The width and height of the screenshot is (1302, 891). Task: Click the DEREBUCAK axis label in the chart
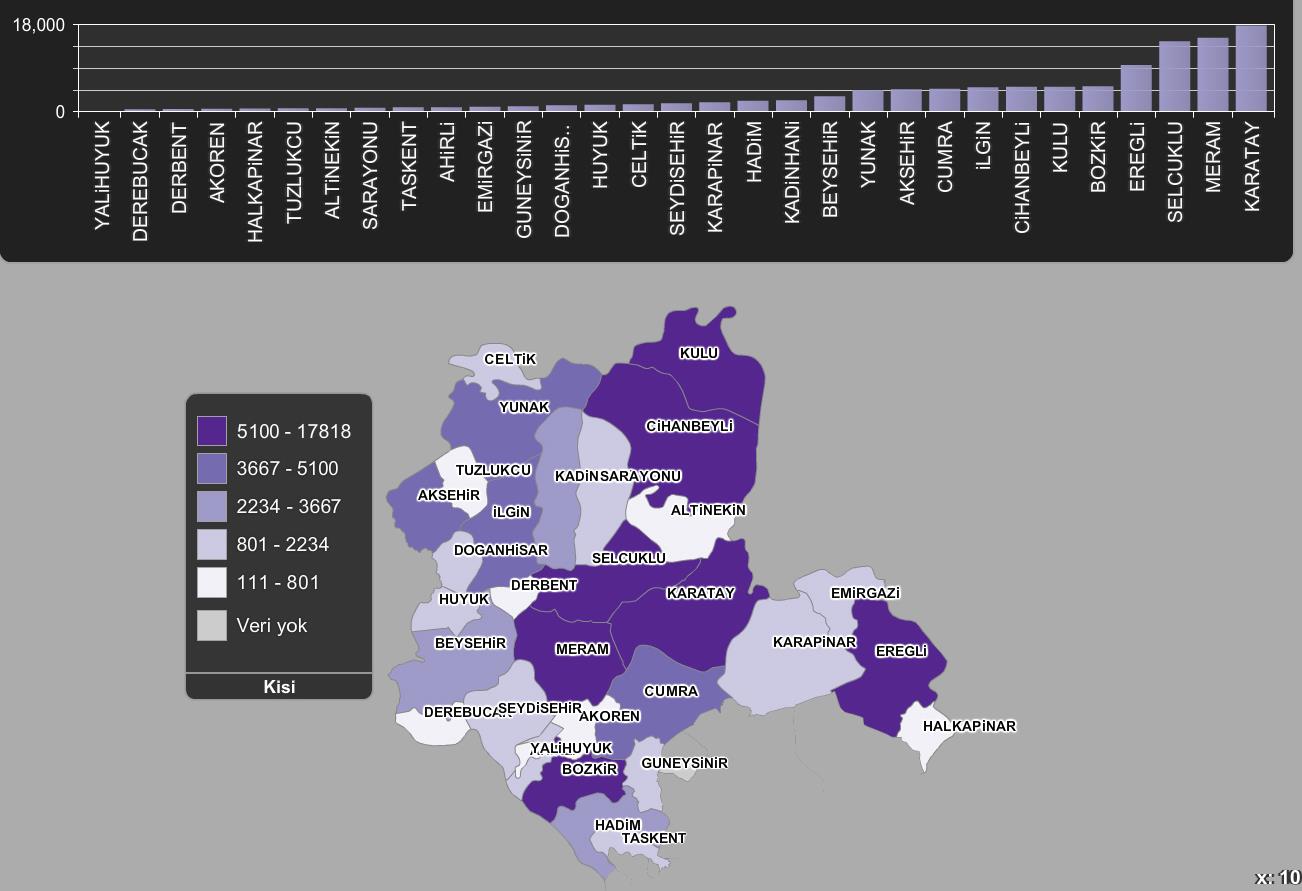(140, 181)
